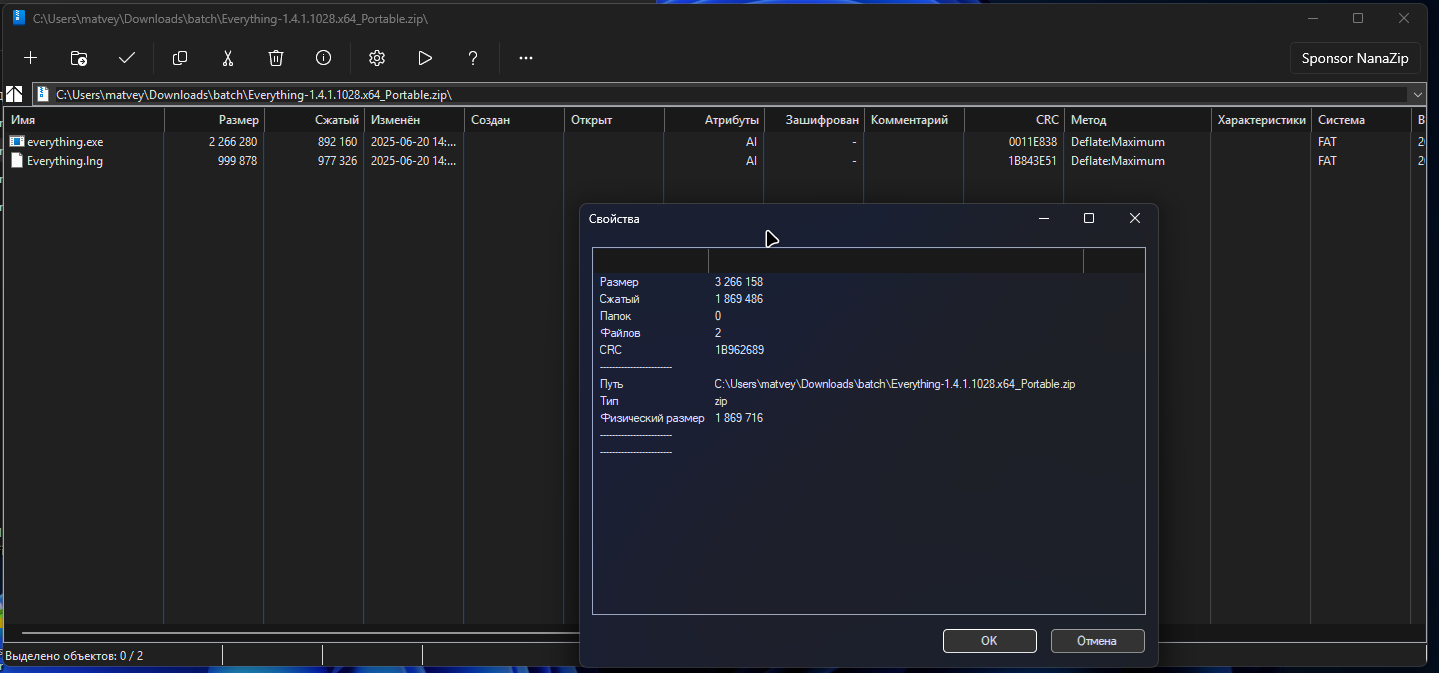Screen dimensions: 1439x673
Task: Open archive info via the circled-i icon
Action: (324, 58)
